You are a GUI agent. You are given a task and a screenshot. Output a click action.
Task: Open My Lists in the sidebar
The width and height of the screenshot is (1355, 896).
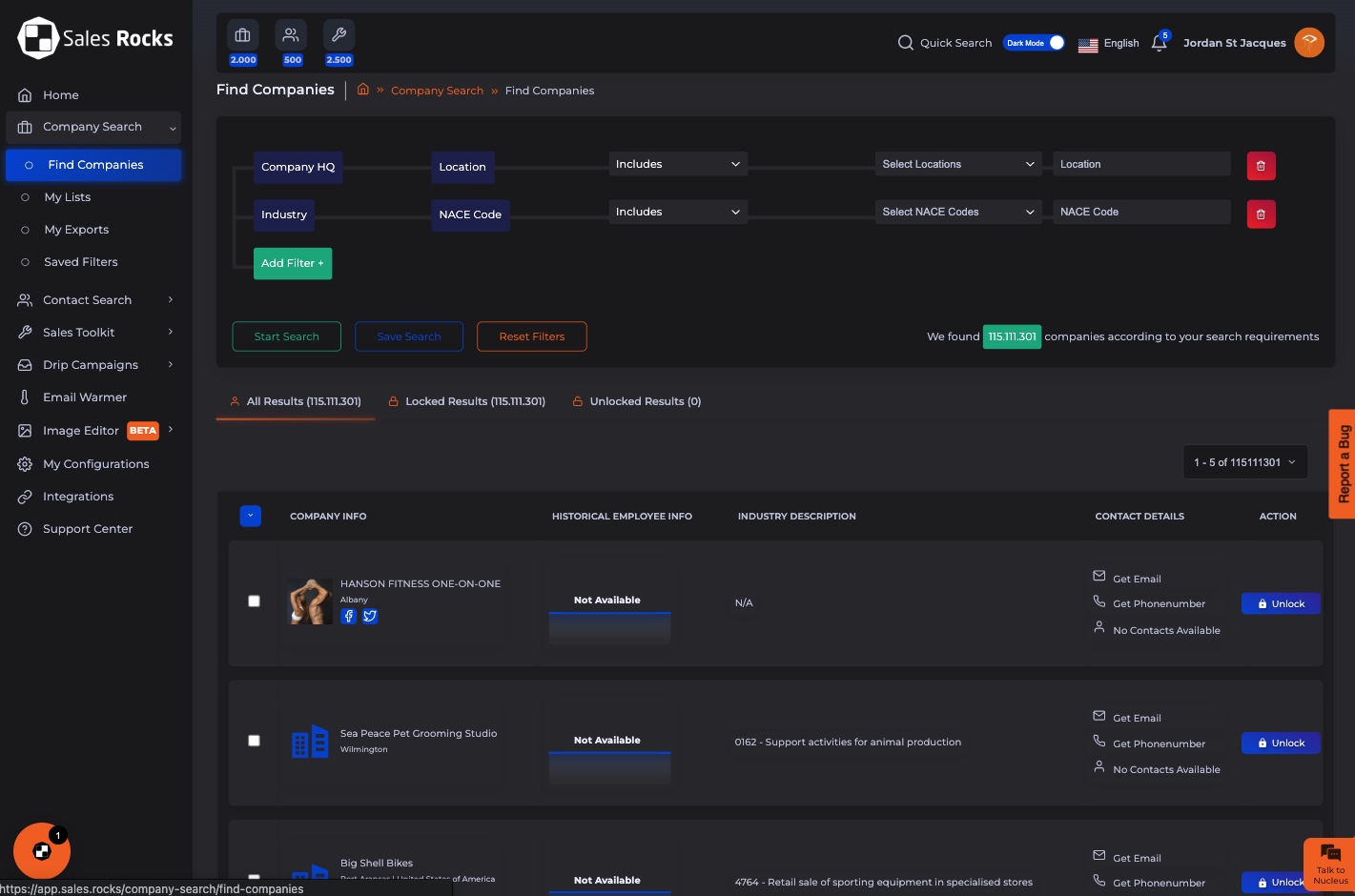click(68, 197)
